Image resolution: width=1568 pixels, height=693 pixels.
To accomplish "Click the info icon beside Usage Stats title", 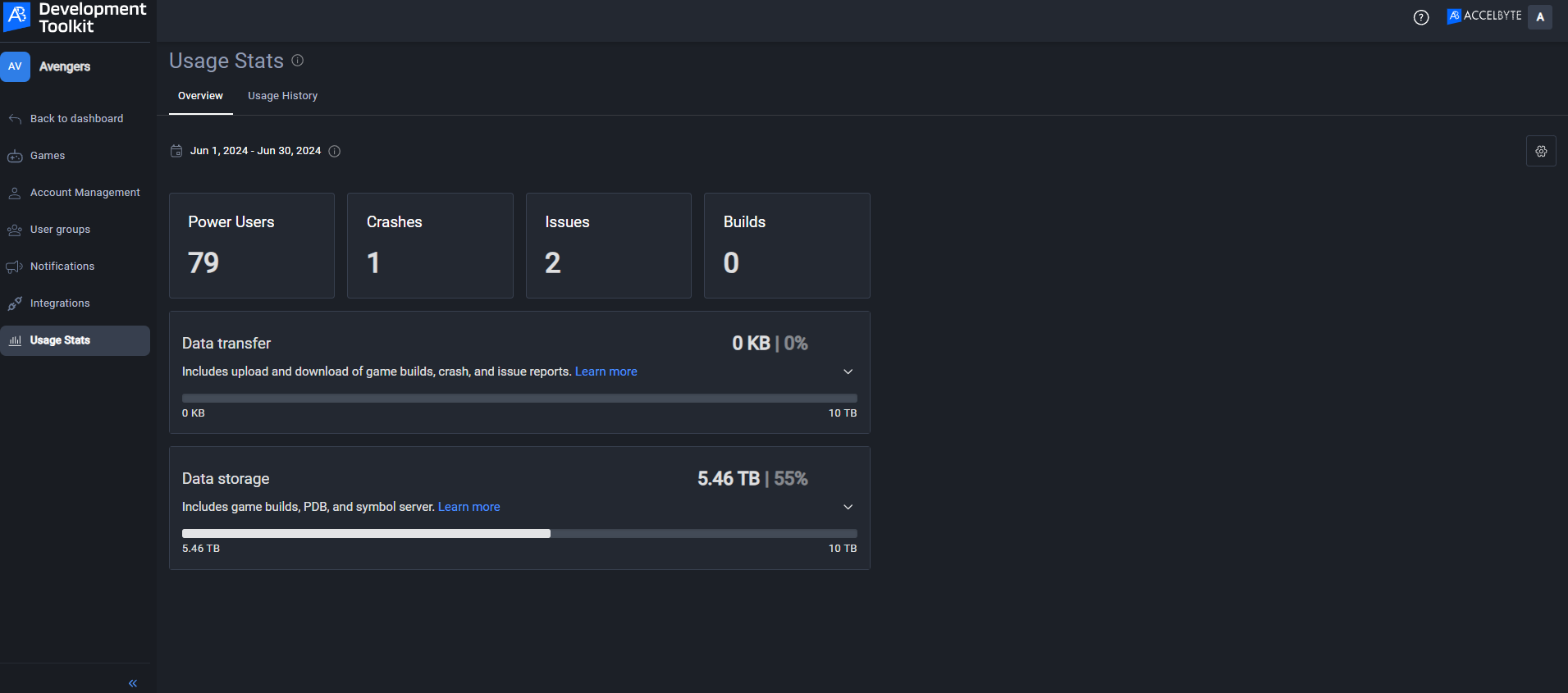I will pyautogui.click(x=298, y=60).
